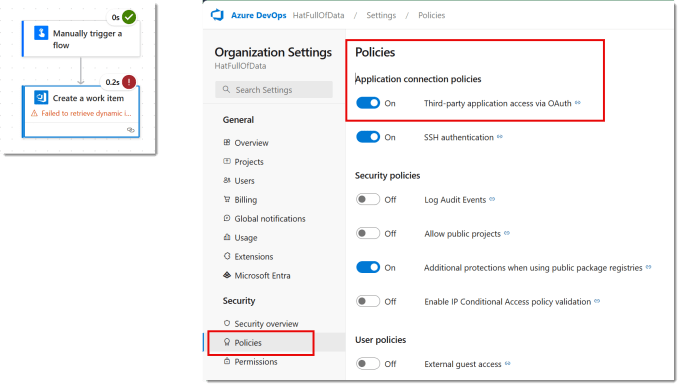
Task: Click the Microsoft Entra diamond icon
Action: click(227, 275)
